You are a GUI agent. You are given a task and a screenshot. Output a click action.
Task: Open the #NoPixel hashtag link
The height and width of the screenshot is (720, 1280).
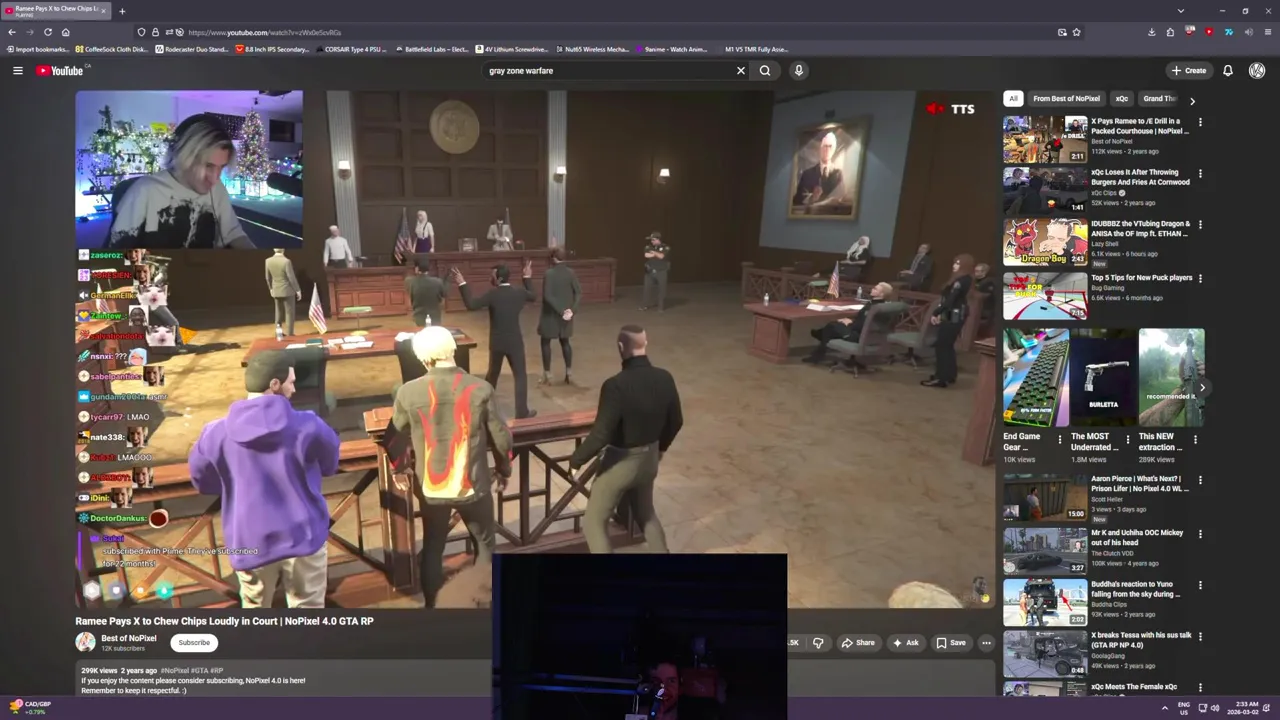point(174,671)
